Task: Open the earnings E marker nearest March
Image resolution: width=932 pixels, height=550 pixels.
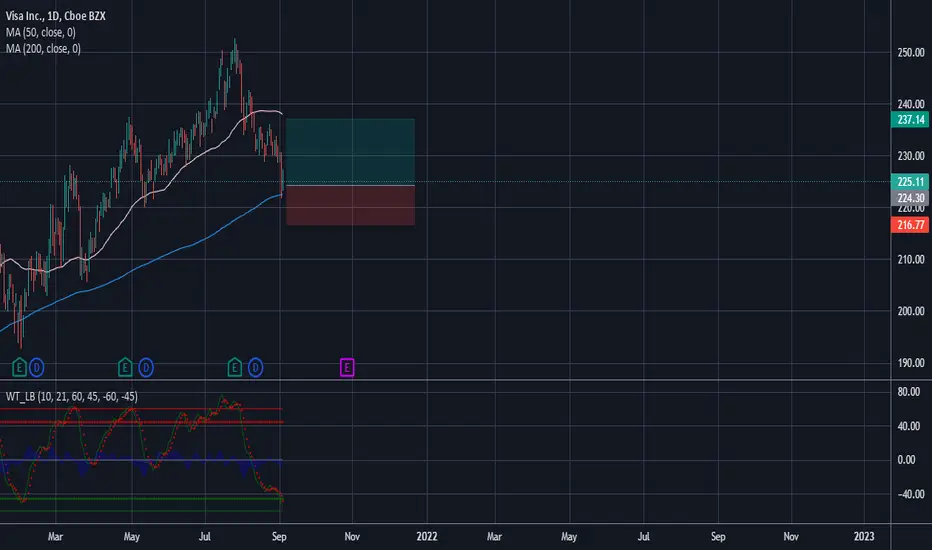Action: pyautogui.click(x=19, y=367)
